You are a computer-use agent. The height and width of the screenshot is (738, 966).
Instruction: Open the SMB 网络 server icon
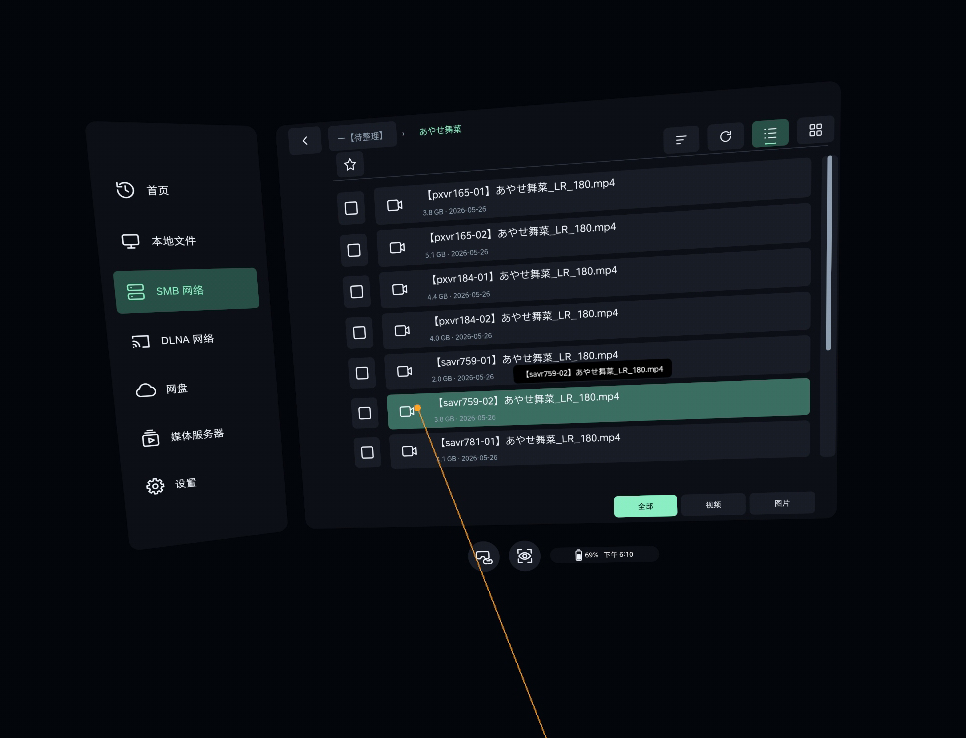point(136,292)
